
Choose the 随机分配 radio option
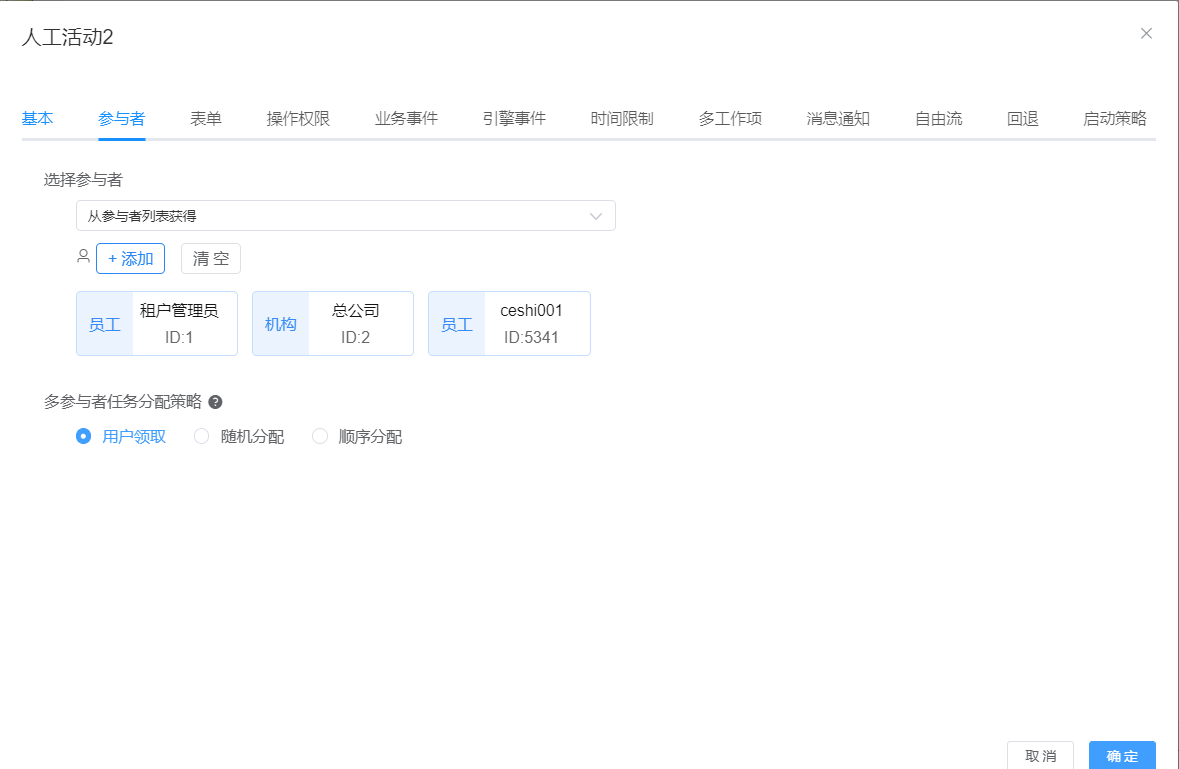(x=202, y=437)
